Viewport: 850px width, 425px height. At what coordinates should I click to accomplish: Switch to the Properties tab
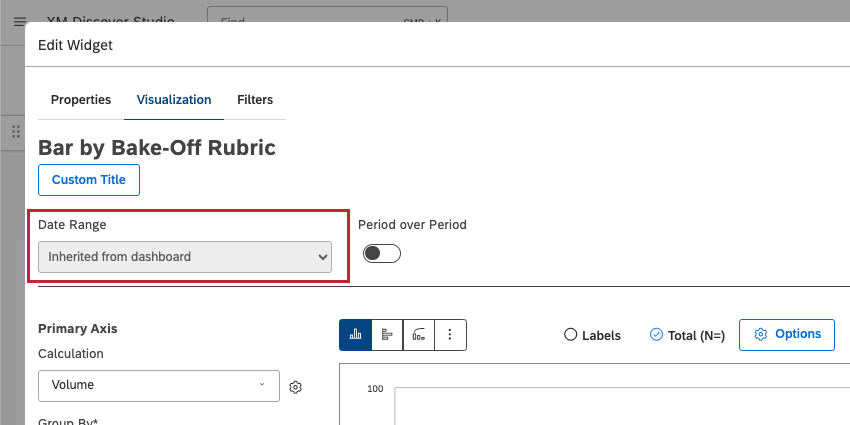point(80,100)
